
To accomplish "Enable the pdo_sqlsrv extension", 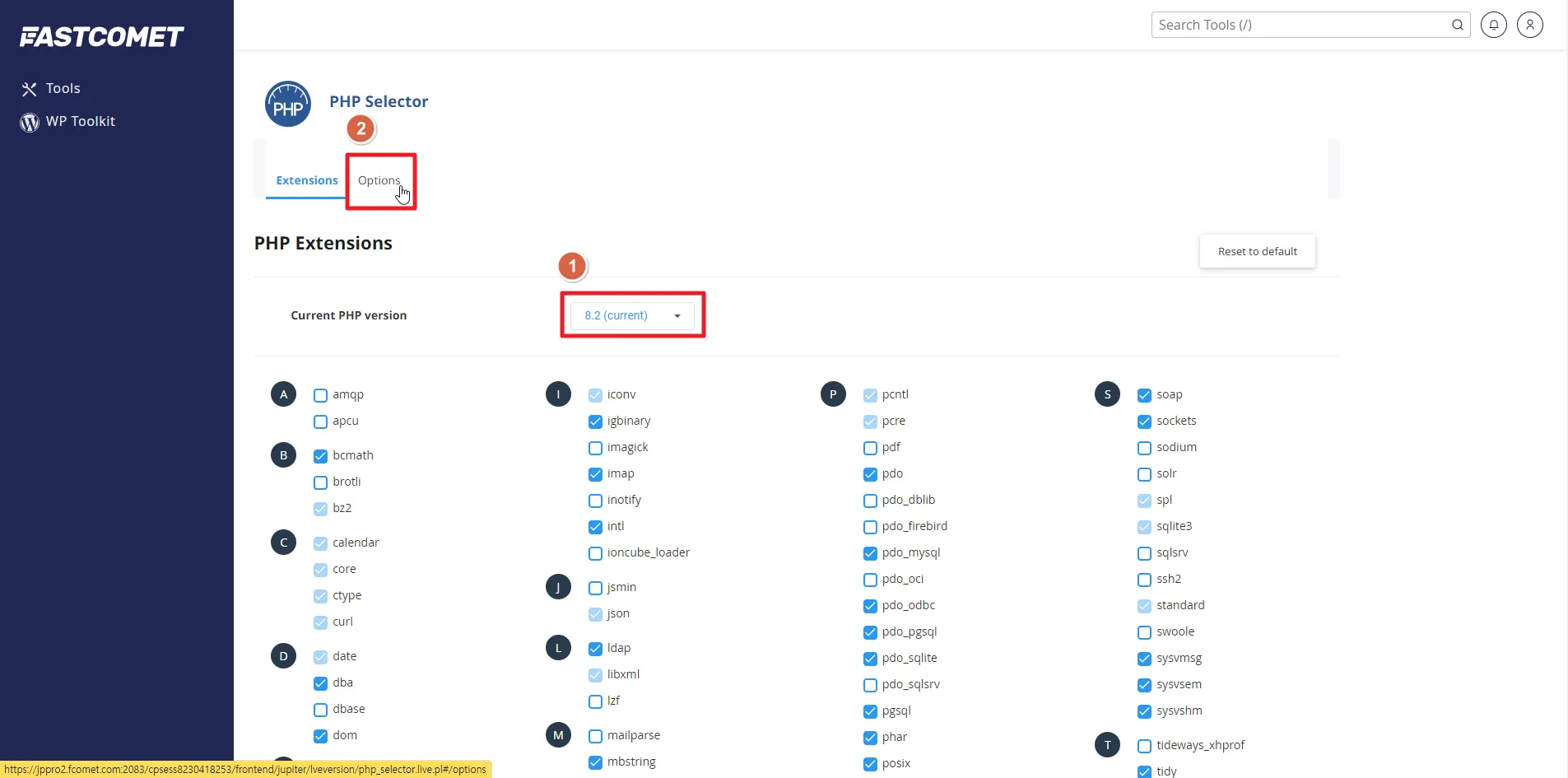I will tap(870, 685).
